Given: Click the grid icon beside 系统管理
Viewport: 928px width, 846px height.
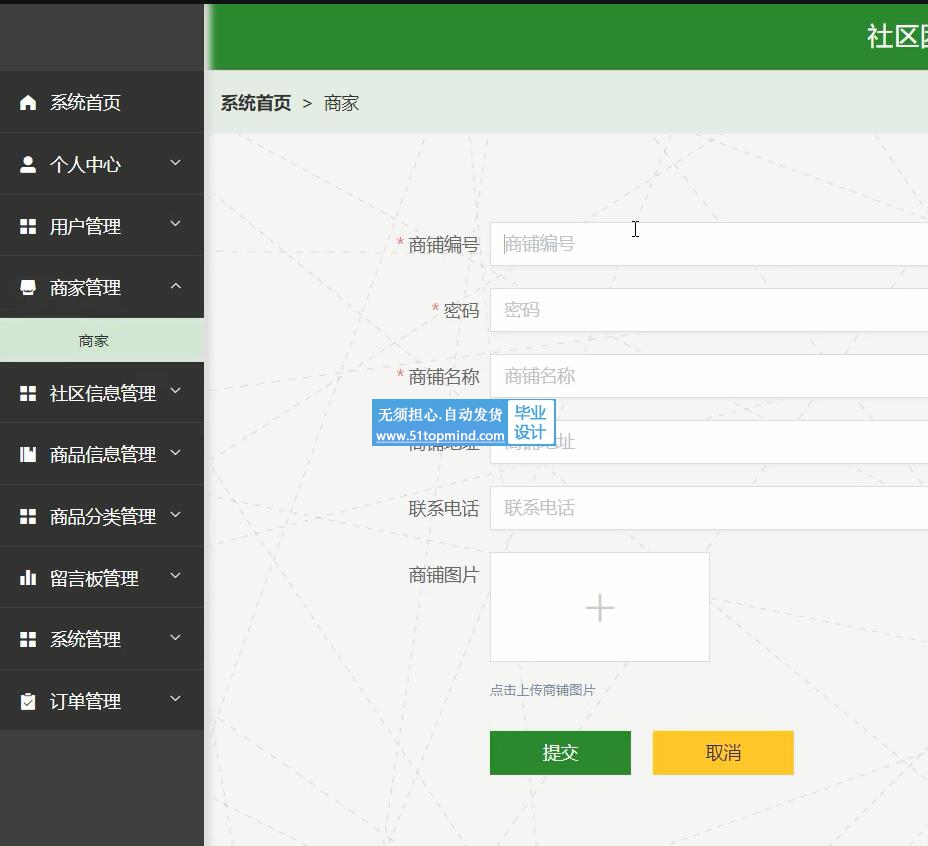Looking at the screenshot, I should click(x=28, y=639).
